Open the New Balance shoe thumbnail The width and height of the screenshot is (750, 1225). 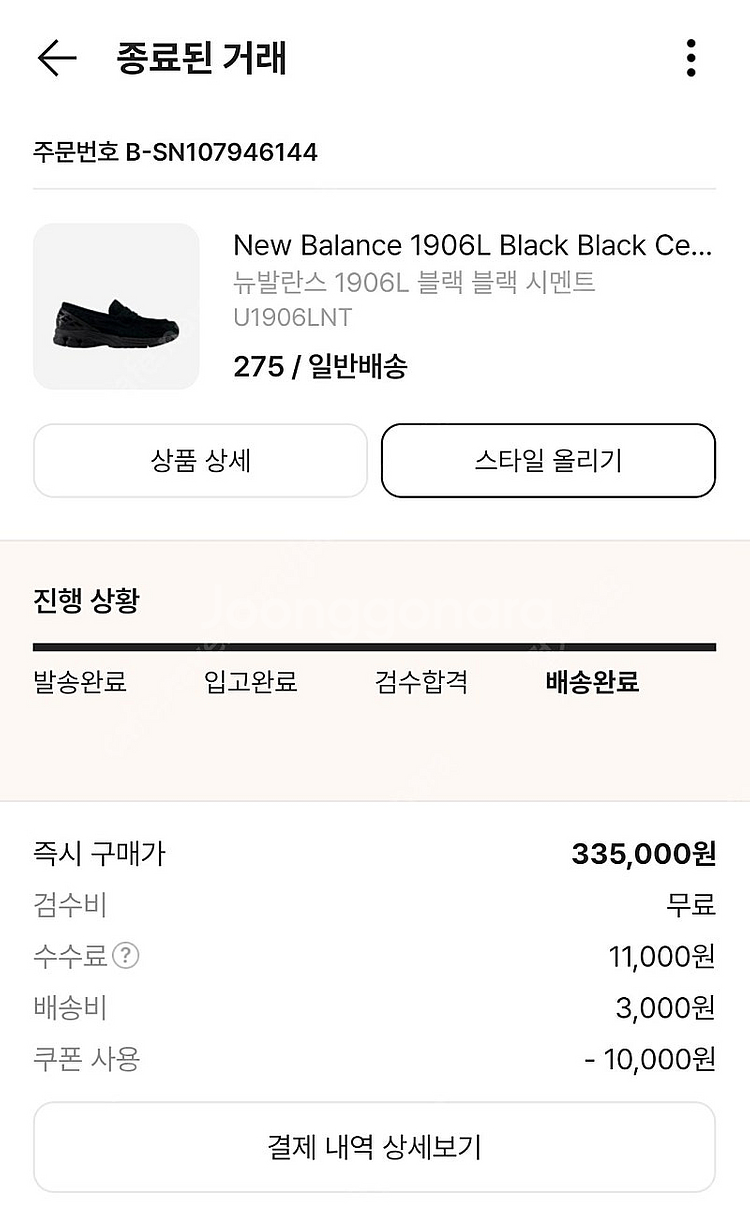116,306
